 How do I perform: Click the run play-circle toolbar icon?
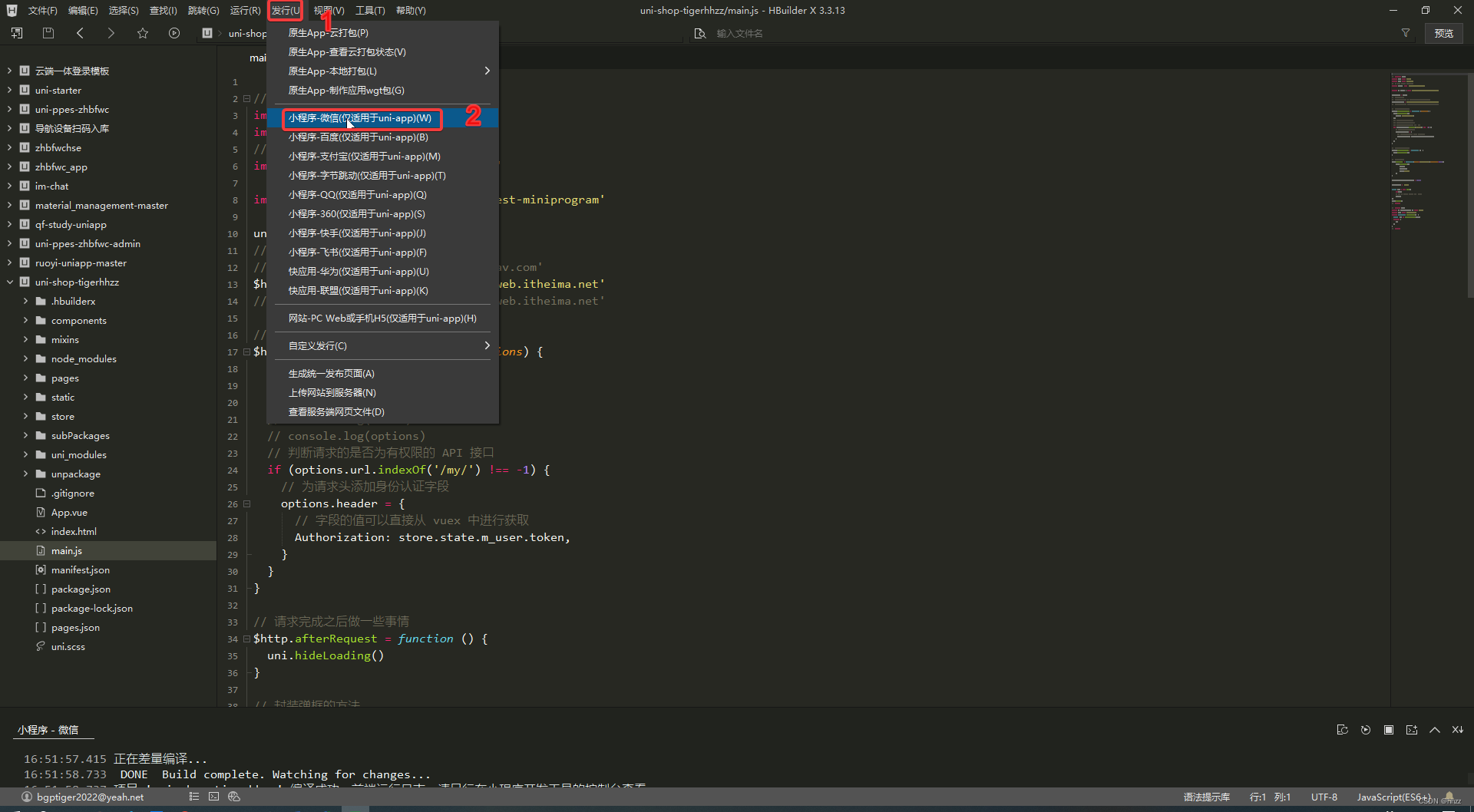174,33
